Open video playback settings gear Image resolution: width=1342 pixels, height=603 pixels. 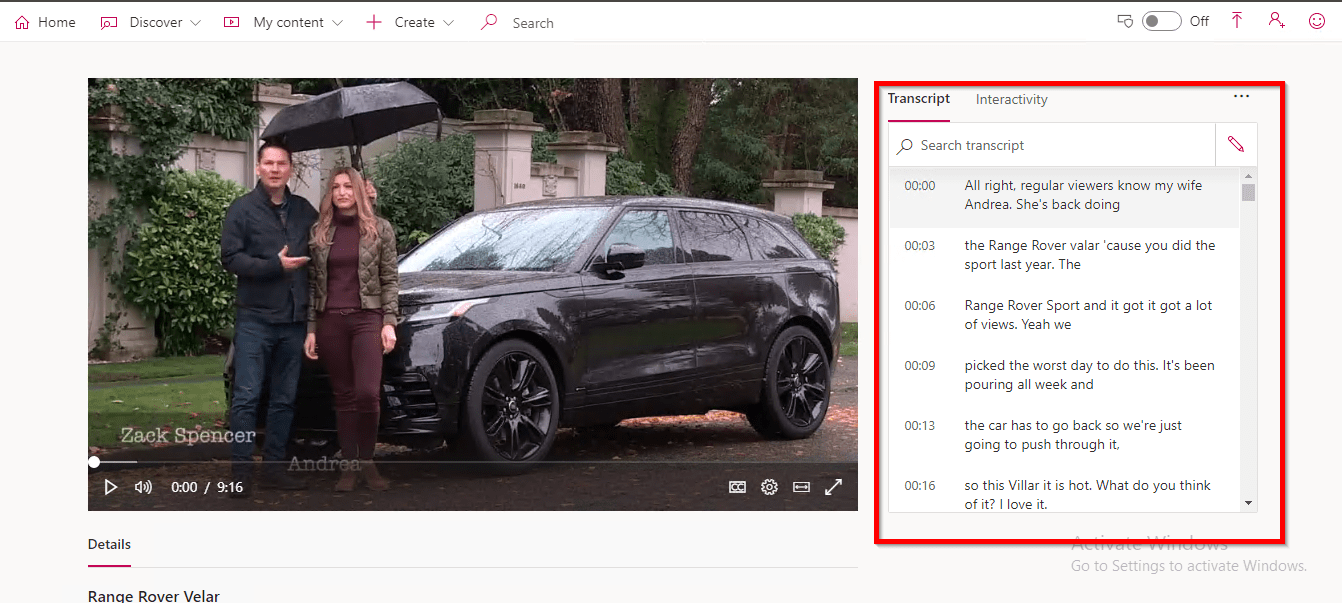[769, 487]
